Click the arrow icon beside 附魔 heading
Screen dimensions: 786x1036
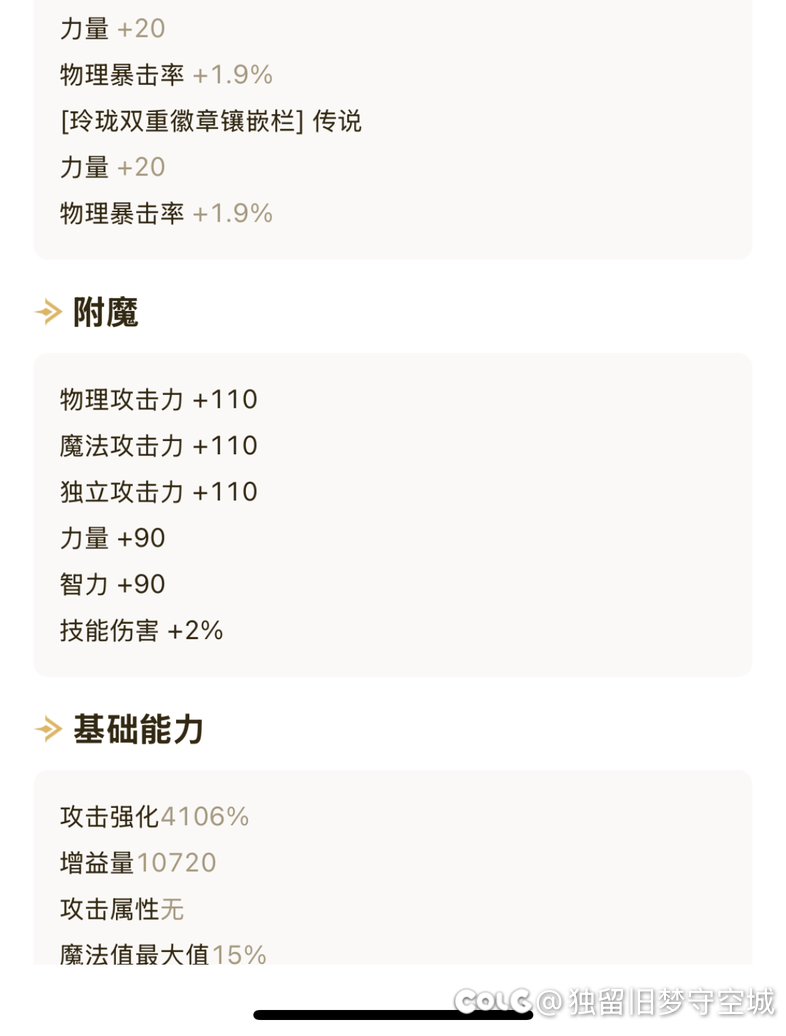[48, 312]
